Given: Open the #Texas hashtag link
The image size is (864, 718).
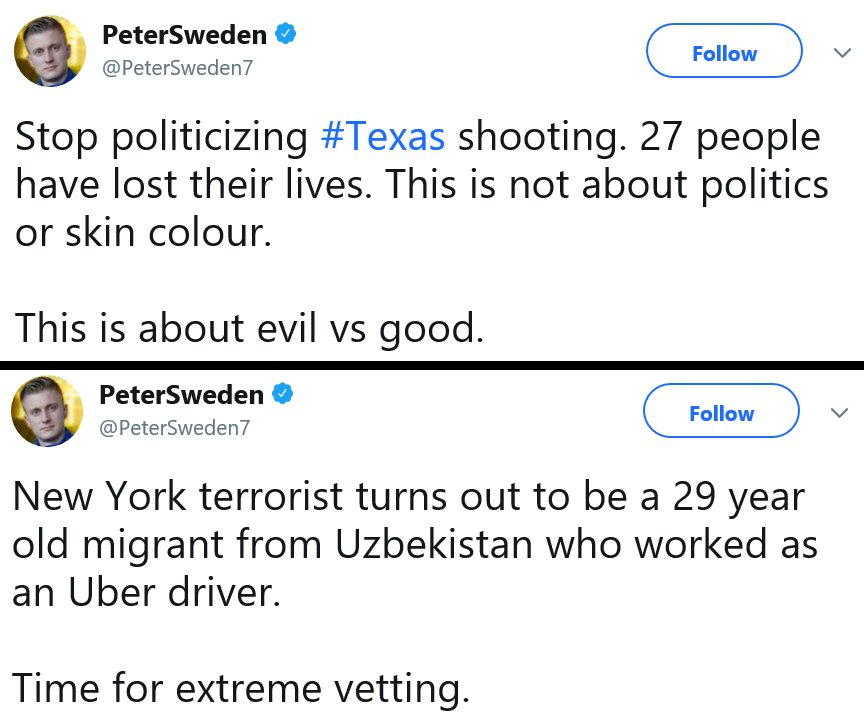Looking at the screenshot, I should [x=383, y=137].
